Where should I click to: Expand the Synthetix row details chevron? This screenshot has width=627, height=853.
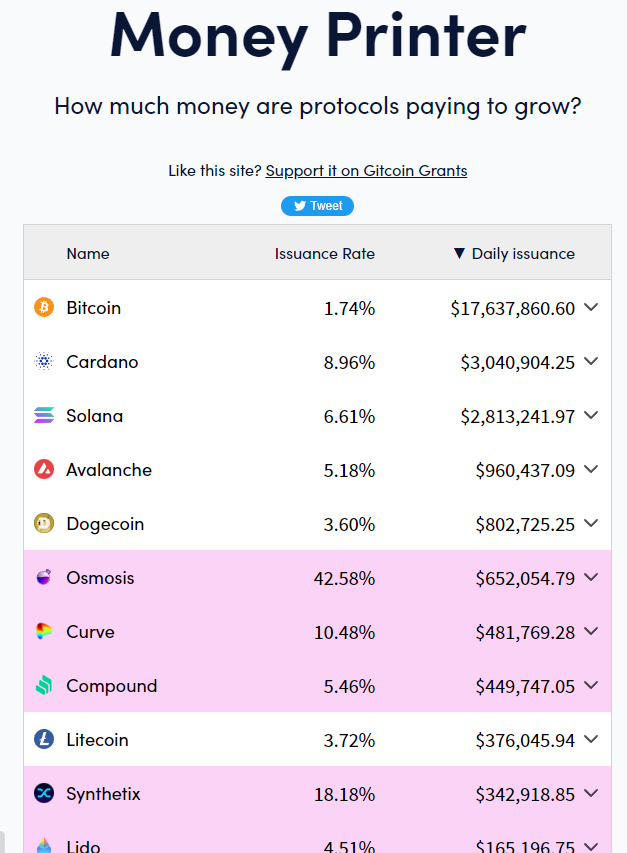(x=590, y=794)
